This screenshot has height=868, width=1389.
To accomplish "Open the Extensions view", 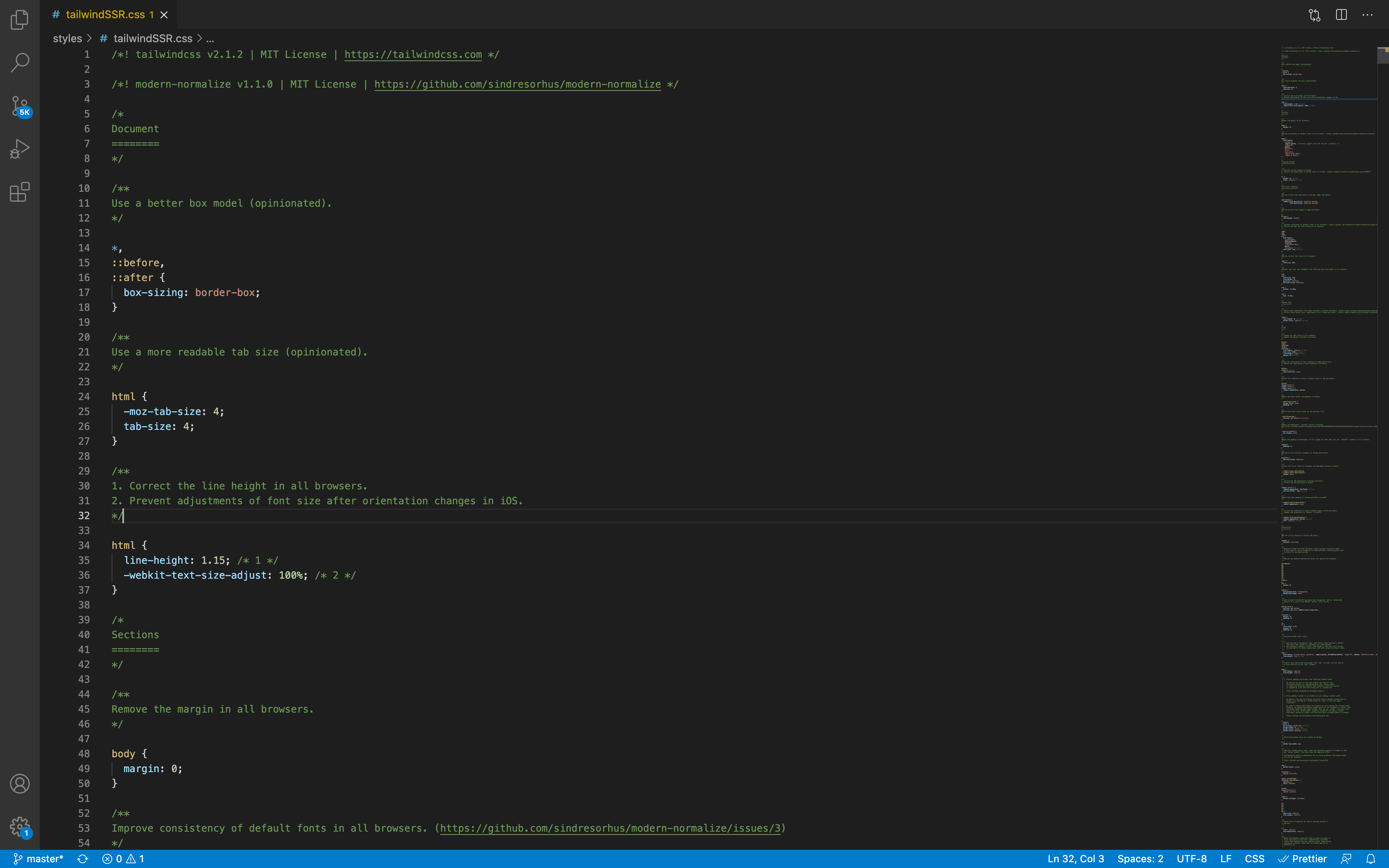I will click(19, 192).
